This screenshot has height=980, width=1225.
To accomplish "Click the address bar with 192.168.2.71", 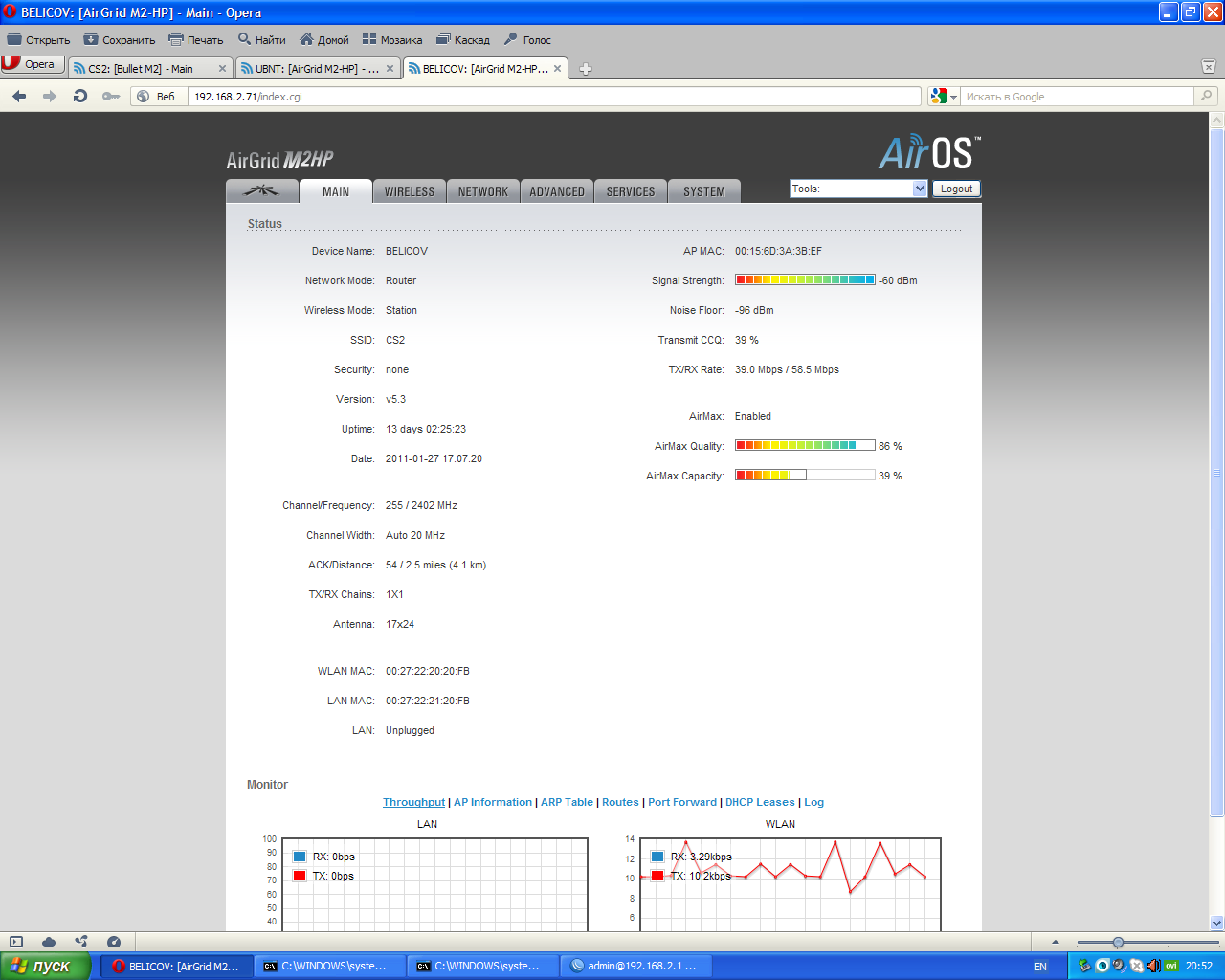I will [554, 96].
